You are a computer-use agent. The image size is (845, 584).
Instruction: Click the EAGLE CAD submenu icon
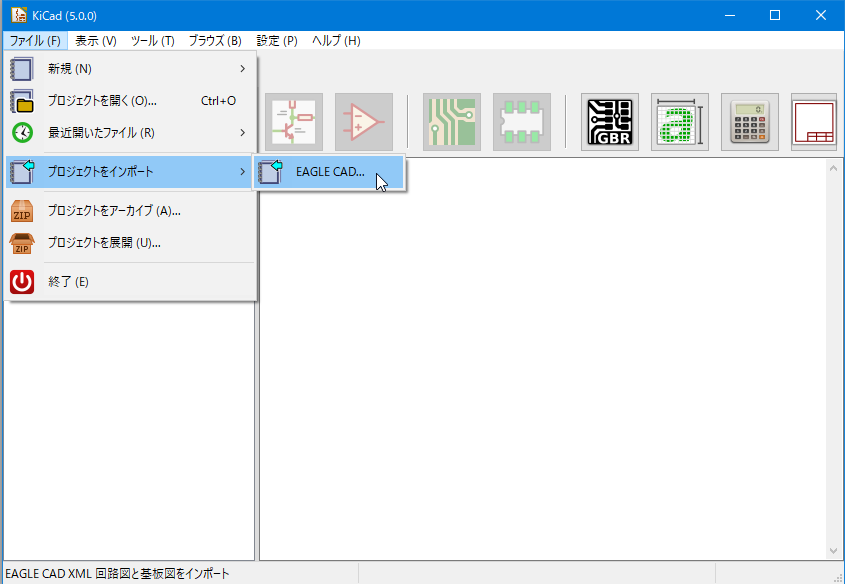point(271,172)
